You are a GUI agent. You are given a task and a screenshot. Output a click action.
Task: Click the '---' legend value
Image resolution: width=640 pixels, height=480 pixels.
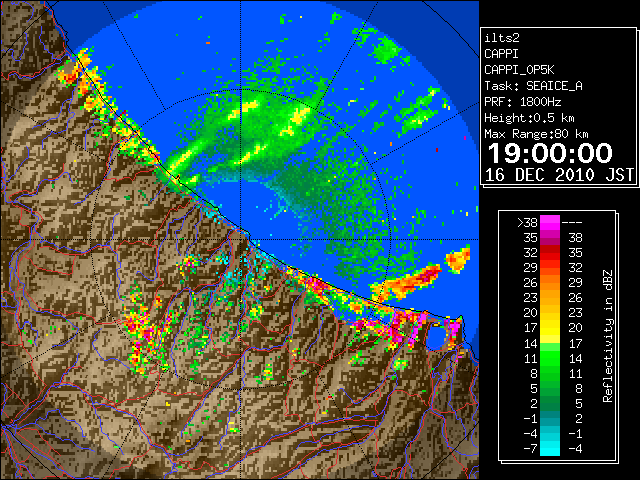[572, 223]
